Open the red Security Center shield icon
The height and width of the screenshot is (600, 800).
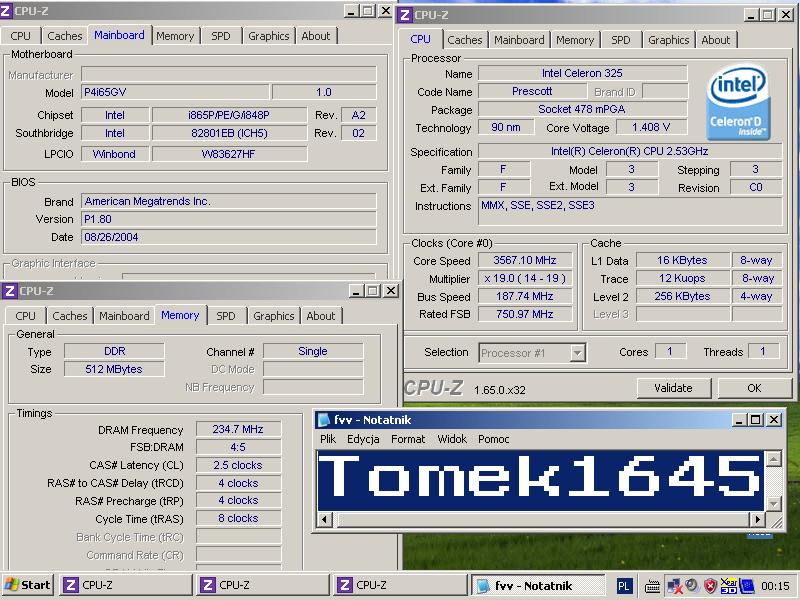coord(710,586)
